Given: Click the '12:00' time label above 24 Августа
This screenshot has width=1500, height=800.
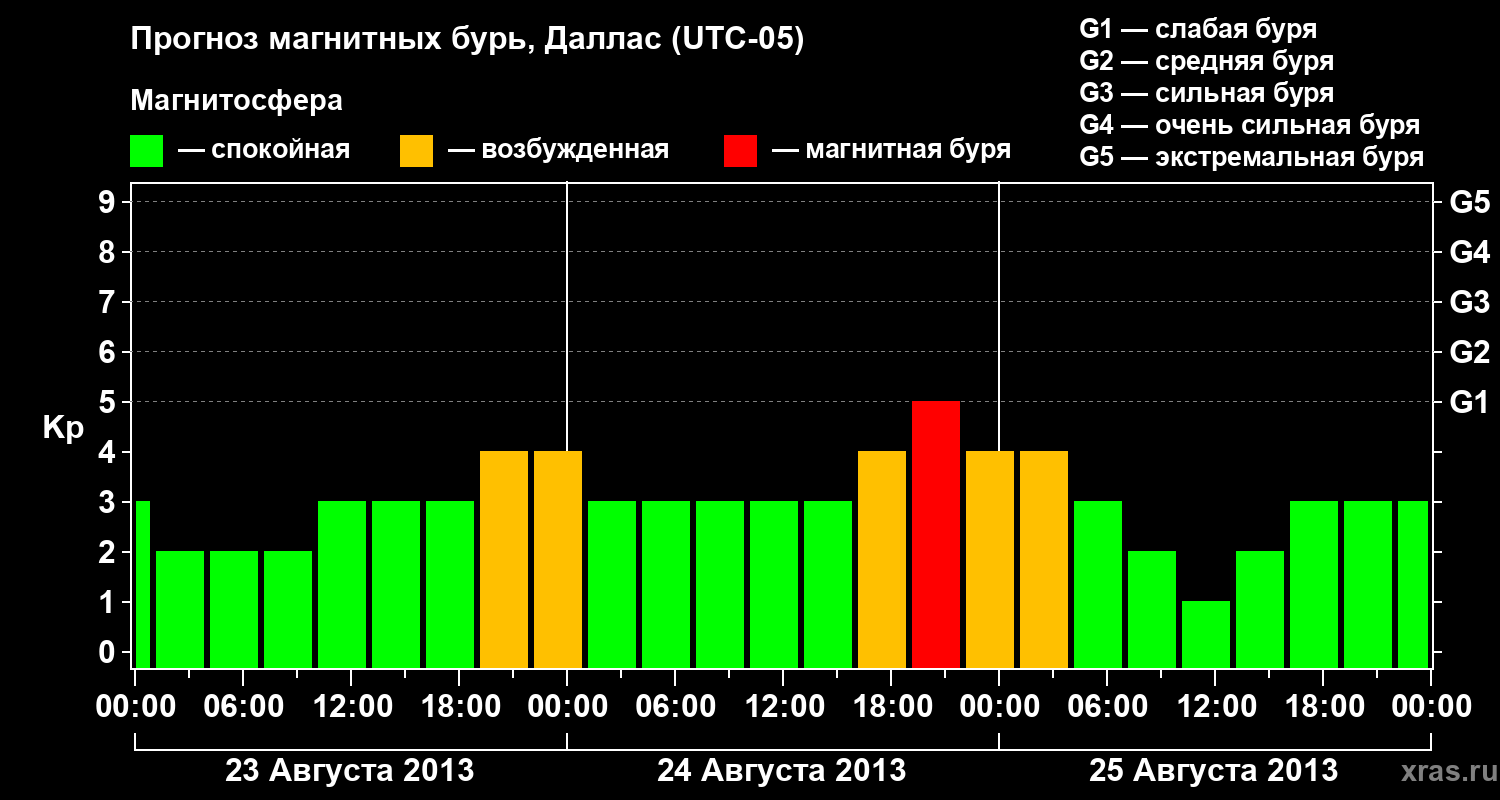Looking at the screenshot, I should click(x=783, y=707).
